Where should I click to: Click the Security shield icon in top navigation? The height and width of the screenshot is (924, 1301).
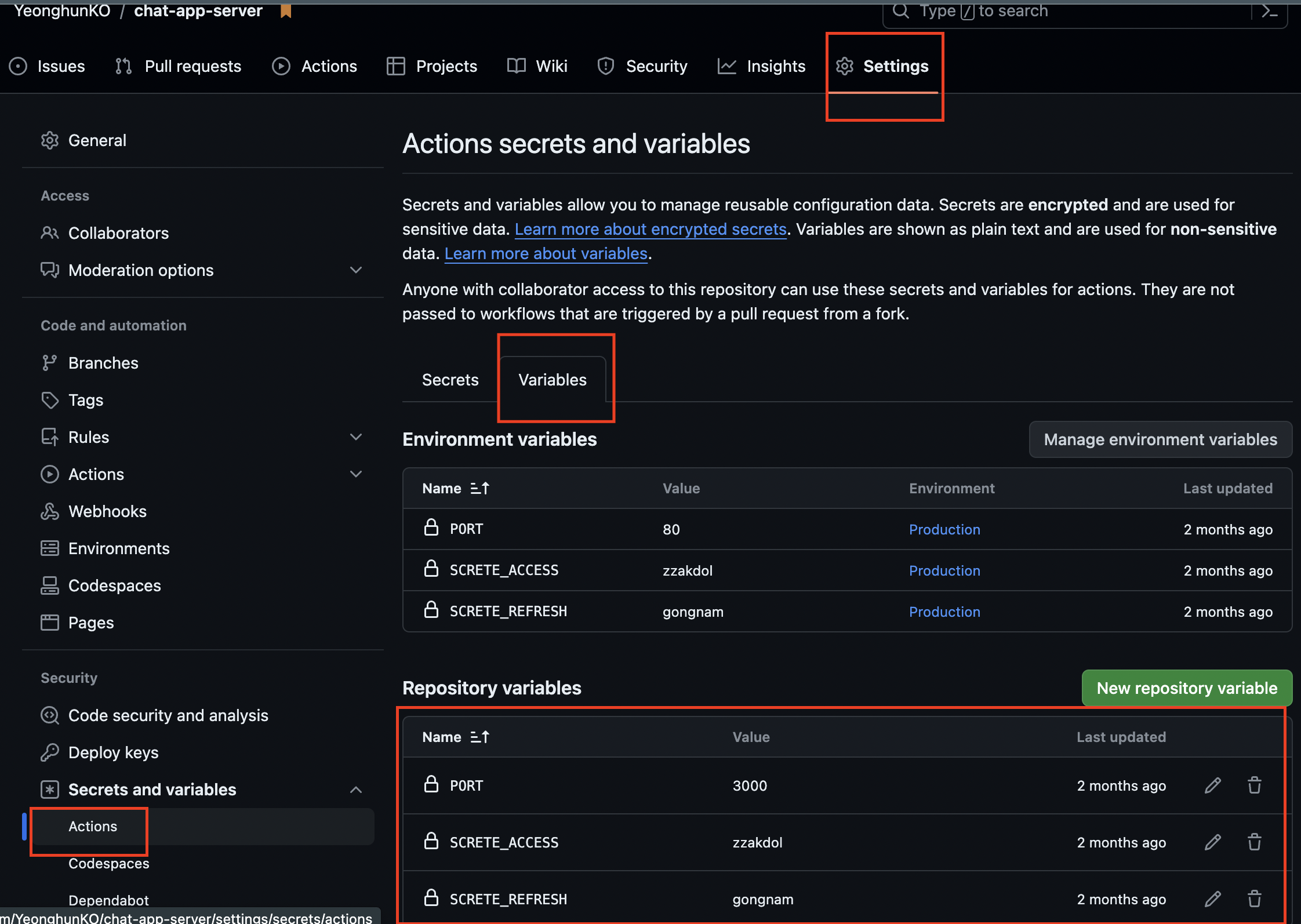pos(606,66)
